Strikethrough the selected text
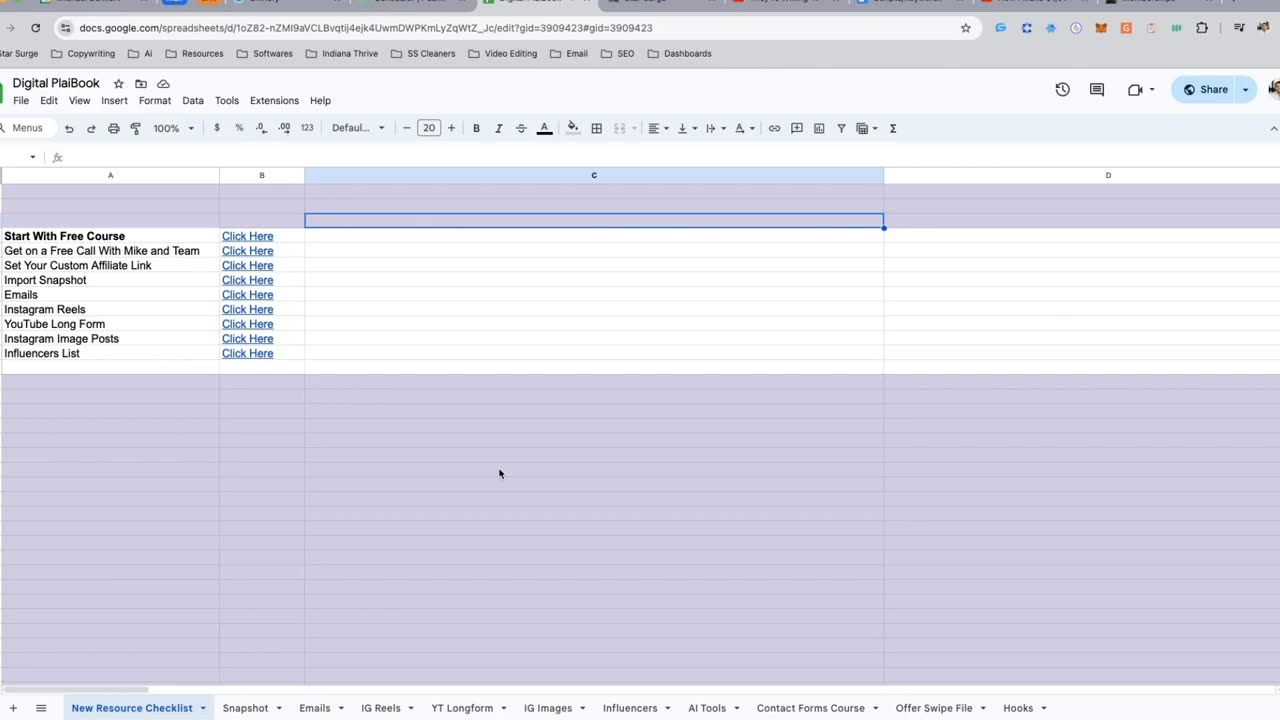 tap(521, 128)
